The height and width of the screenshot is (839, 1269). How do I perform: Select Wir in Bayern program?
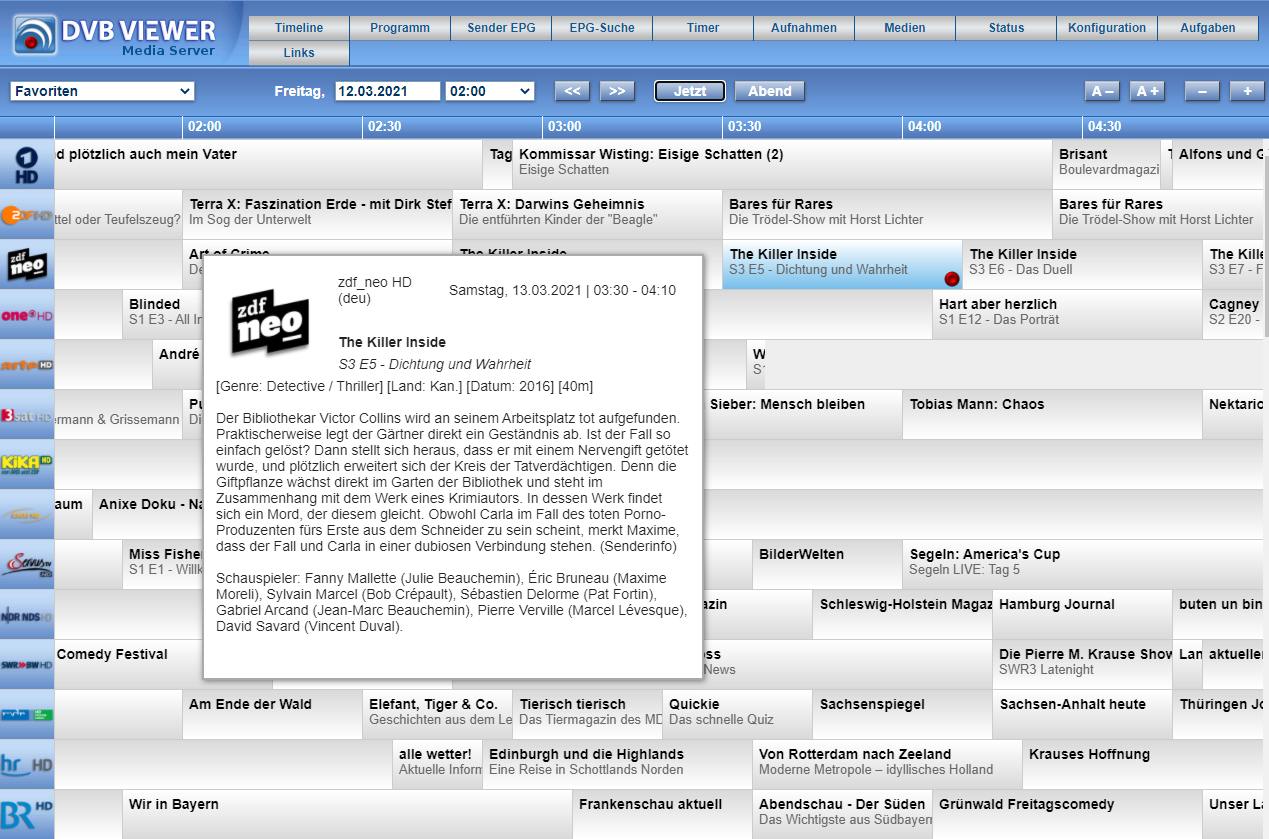(x=347, y=814)
